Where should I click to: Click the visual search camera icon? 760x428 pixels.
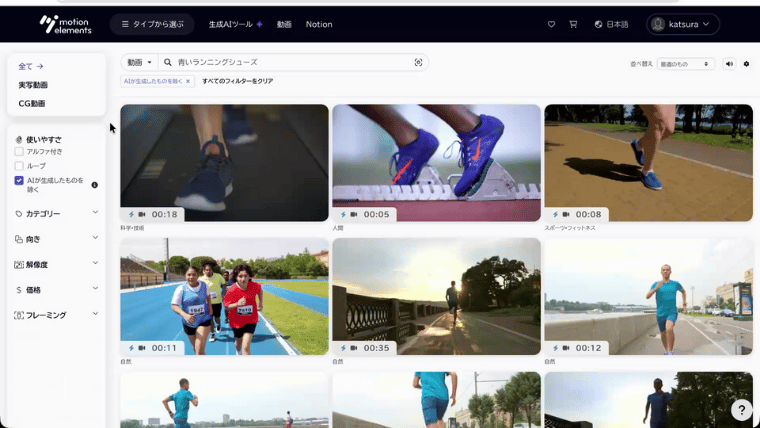[418, 62]
